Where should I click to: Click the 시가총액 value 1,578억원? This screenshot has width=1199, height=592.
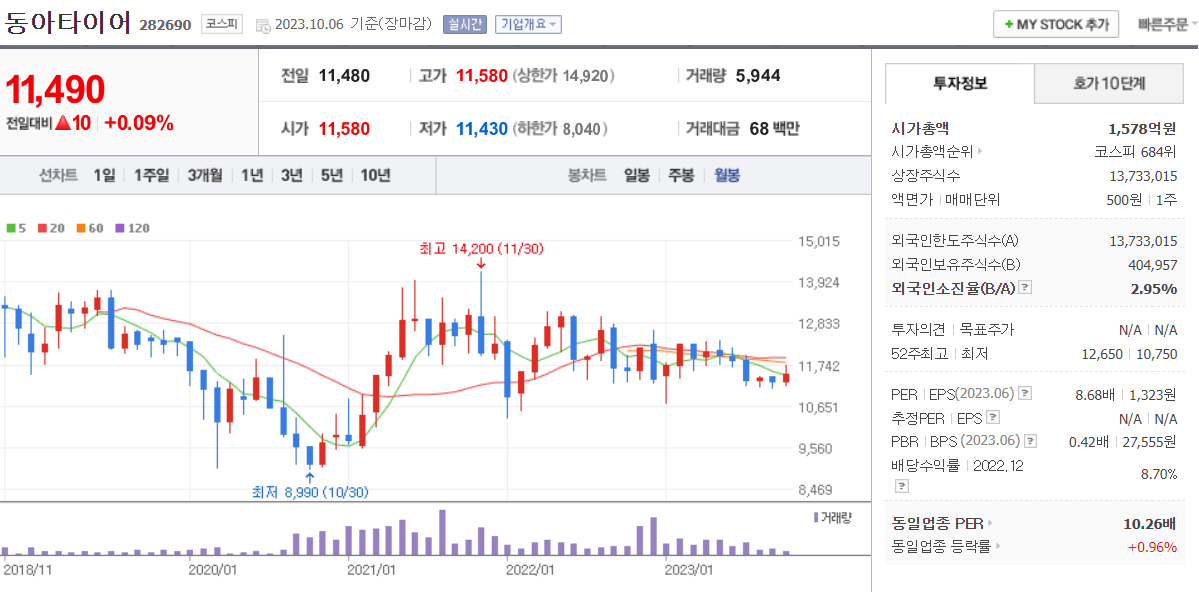(1142, 128)
